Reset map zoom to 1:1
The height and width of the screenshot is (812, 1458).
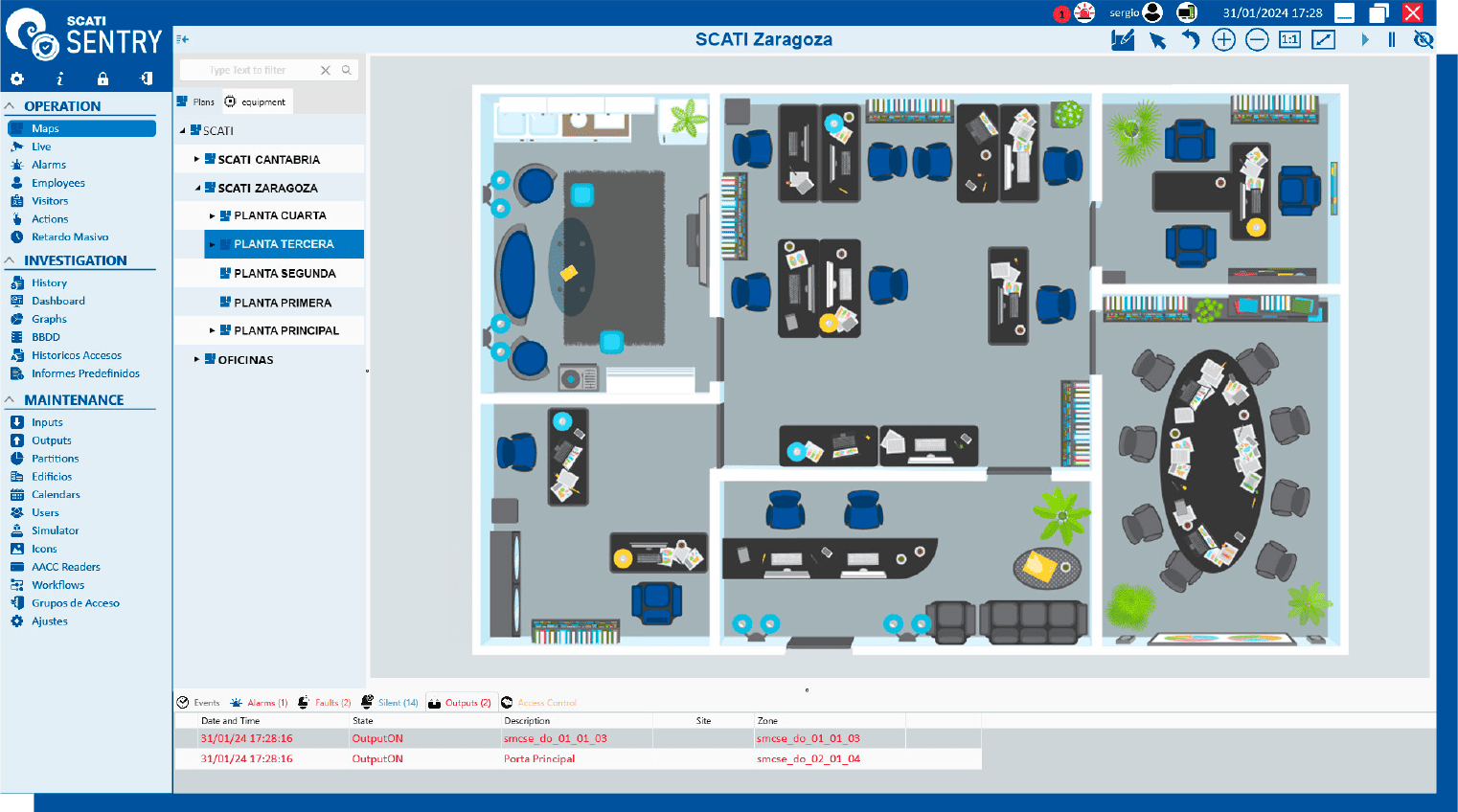[1289, 39]
